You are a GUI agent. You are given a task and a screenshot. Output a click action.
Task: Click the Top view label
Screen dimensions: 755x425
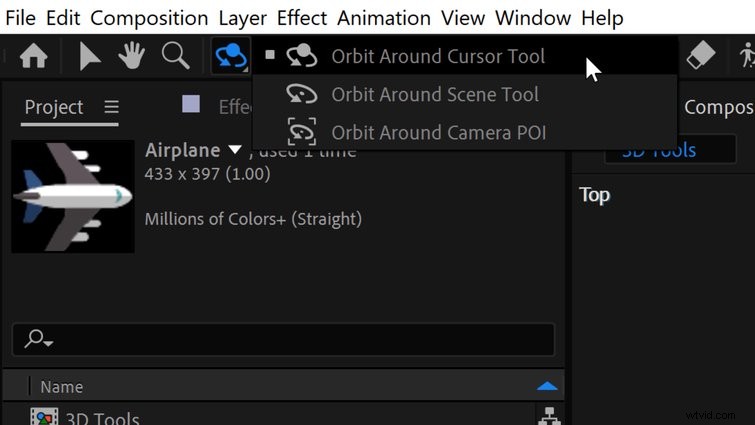pos(595,195)
